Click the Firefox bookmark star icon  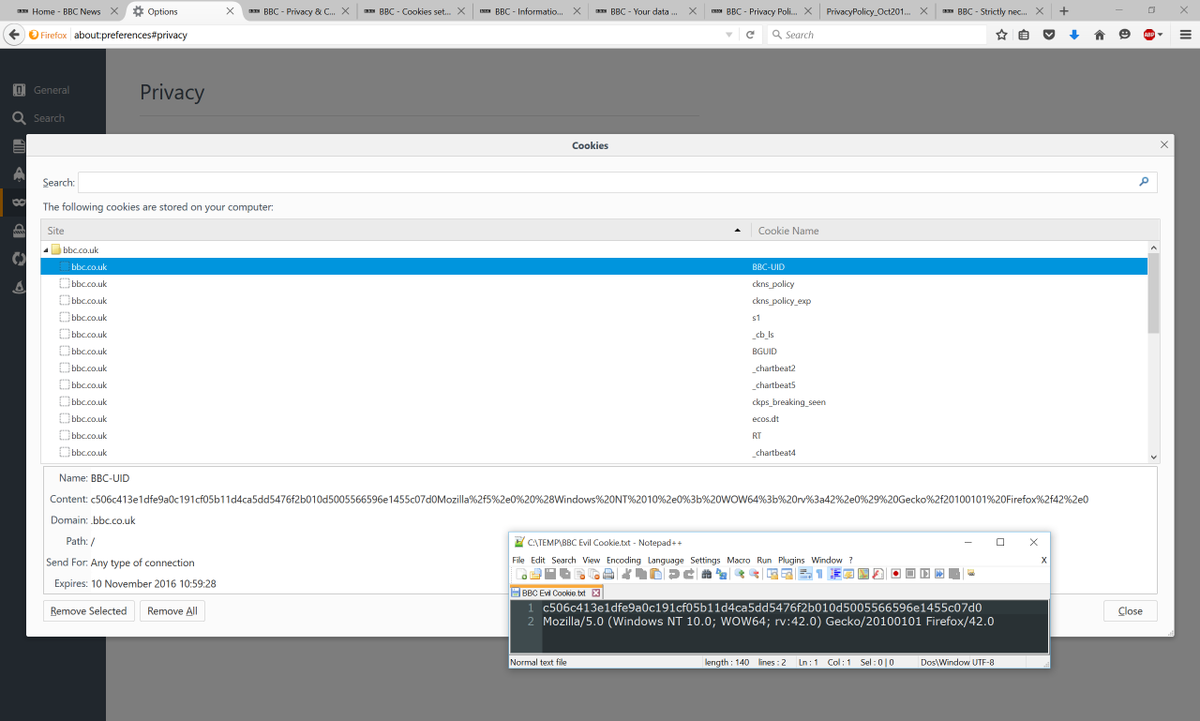[1001, 35]
